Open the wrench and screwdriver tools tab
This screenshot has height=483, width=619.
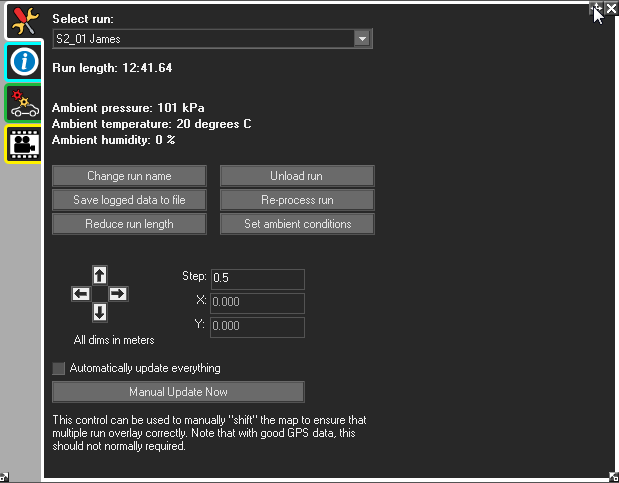coord(22,21)
